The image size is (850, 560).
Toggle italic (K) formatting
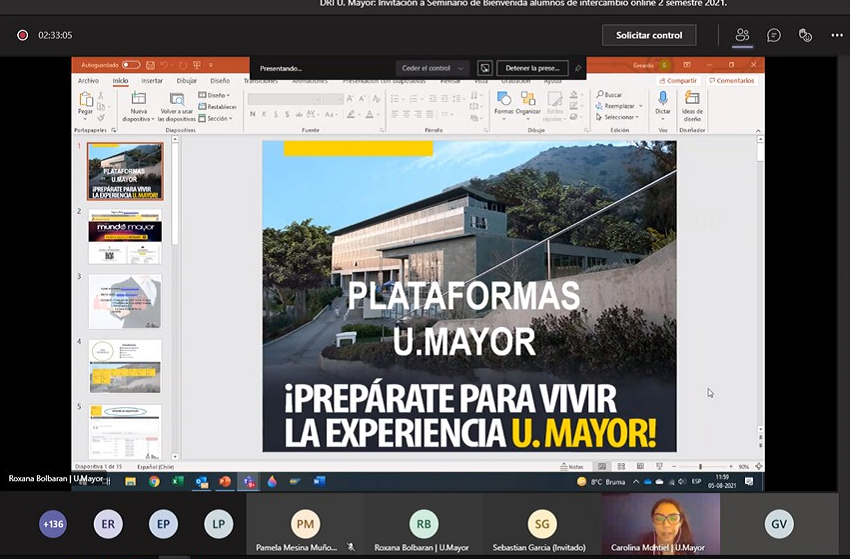coord(264,114)
